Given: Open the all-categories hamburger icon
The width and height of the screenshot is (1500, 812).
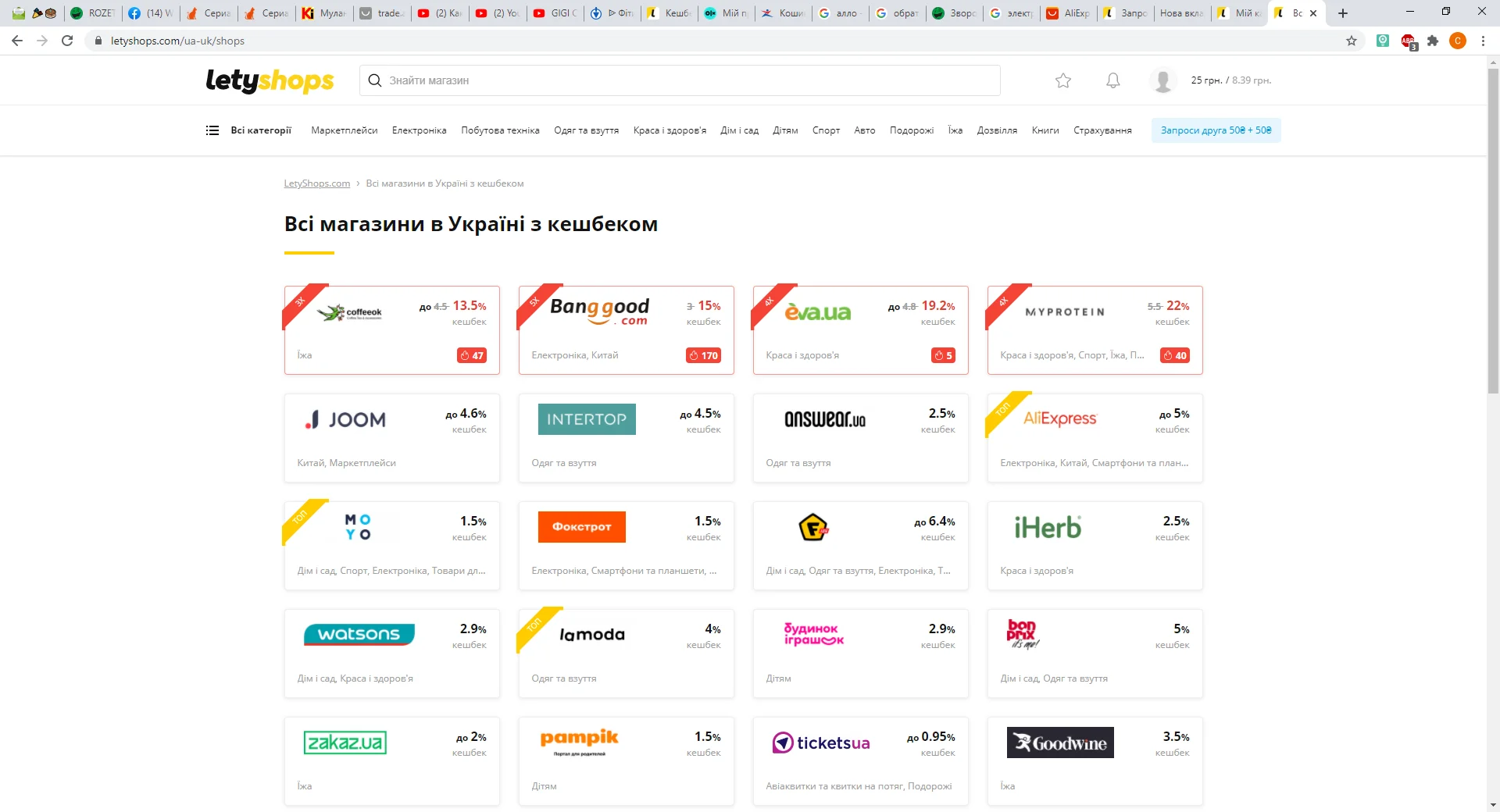Looking at the screenshot, I should (212, 130).
